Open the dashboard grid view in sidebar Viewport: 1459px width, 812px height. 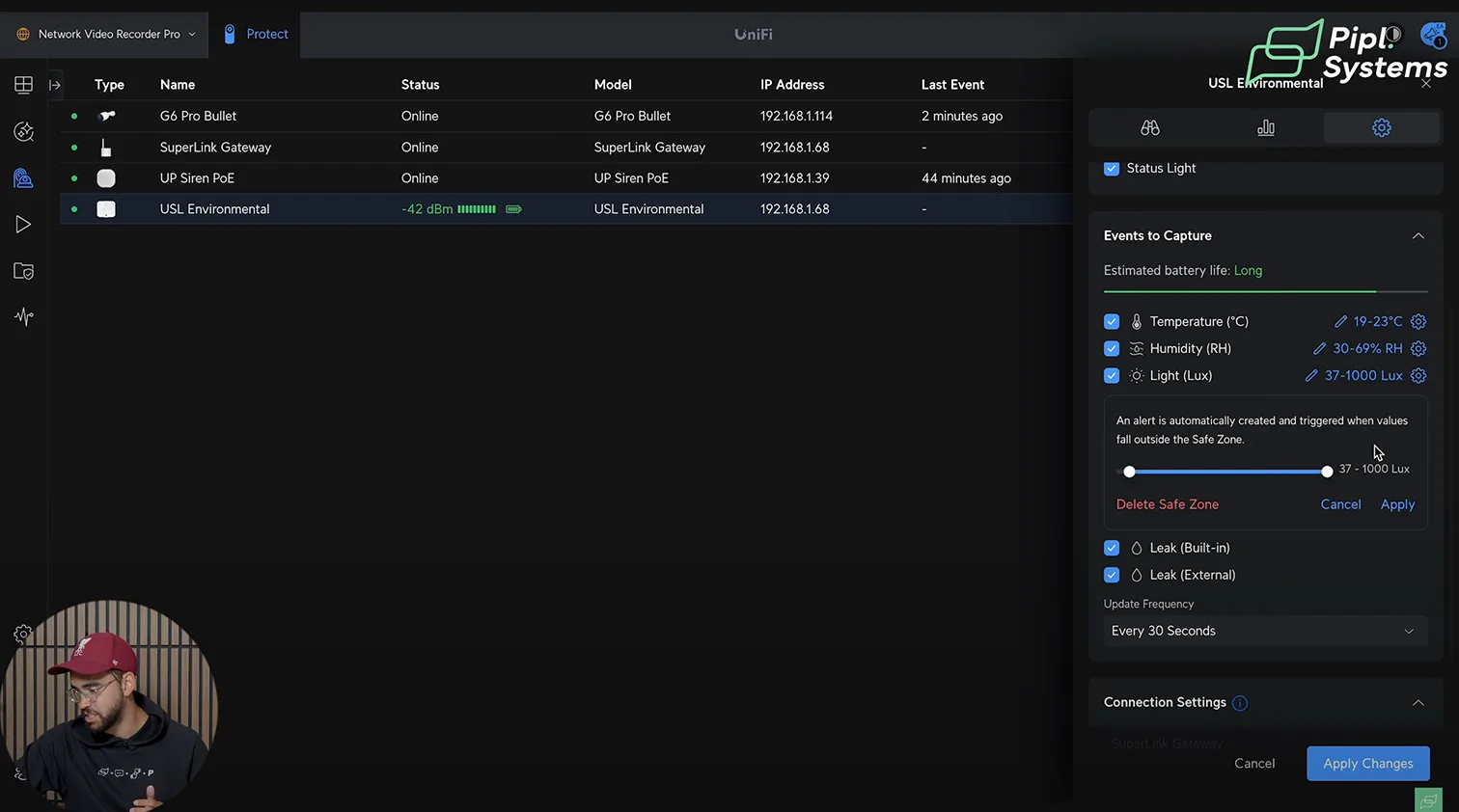click(23, 85)
